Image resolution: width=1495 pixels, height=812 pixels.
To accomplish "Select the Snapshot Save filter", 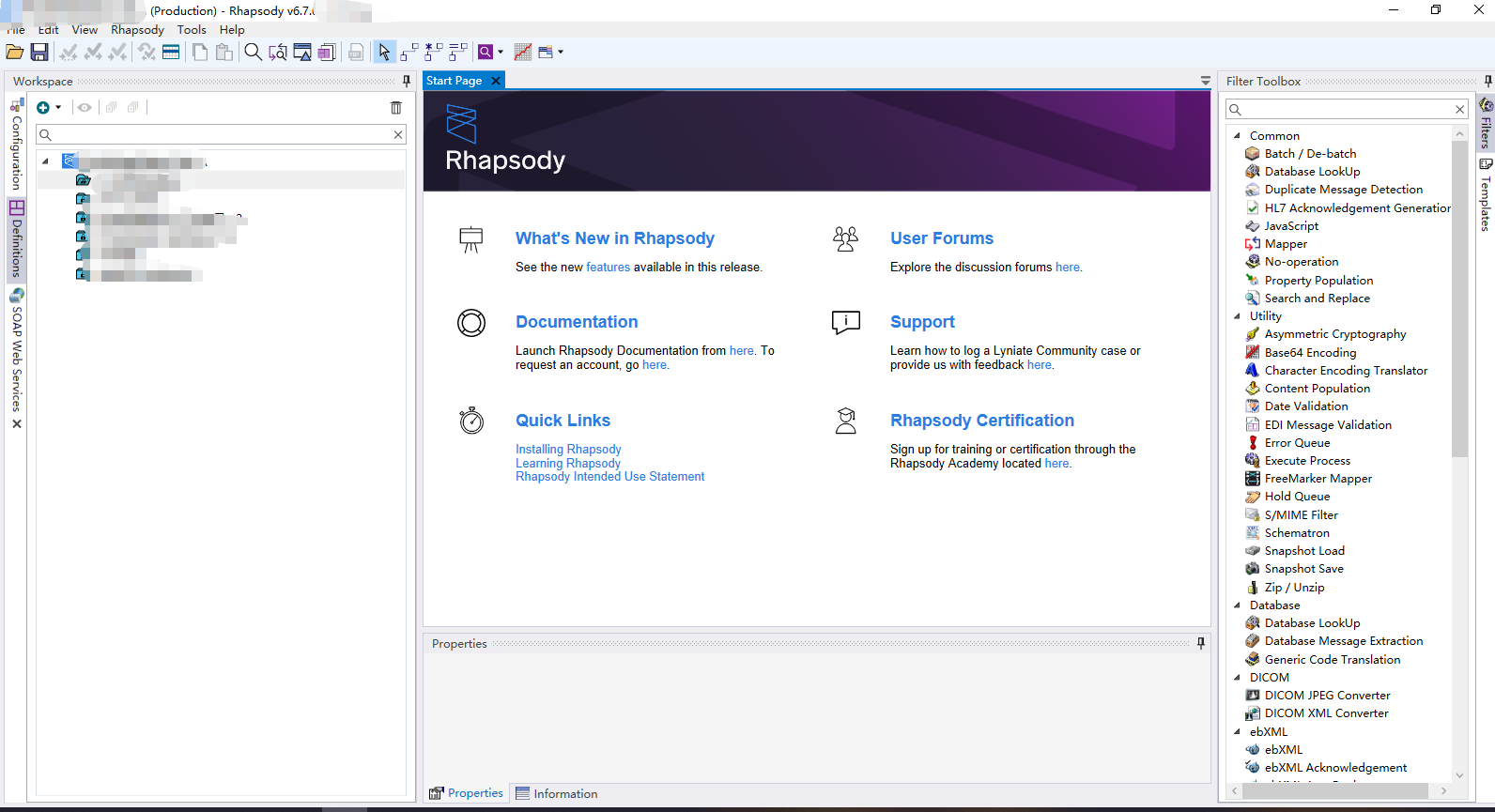I will point(1294,569).
